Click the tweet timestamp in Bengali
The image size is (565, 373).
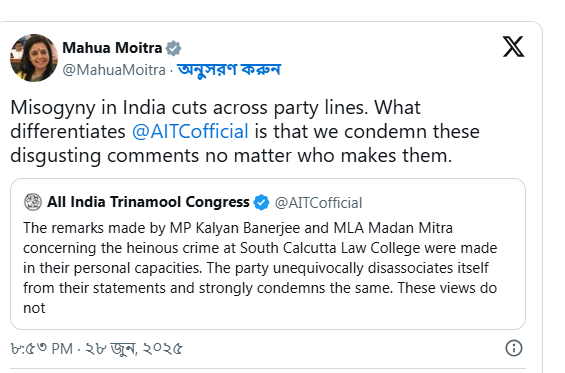97,349
